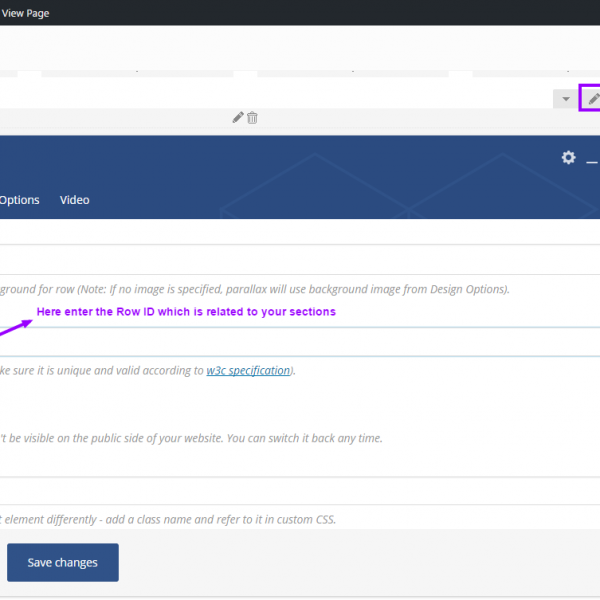600x600 pixels.
Task: Open the parallax background dropdown field
Action: tap(300, 259)
